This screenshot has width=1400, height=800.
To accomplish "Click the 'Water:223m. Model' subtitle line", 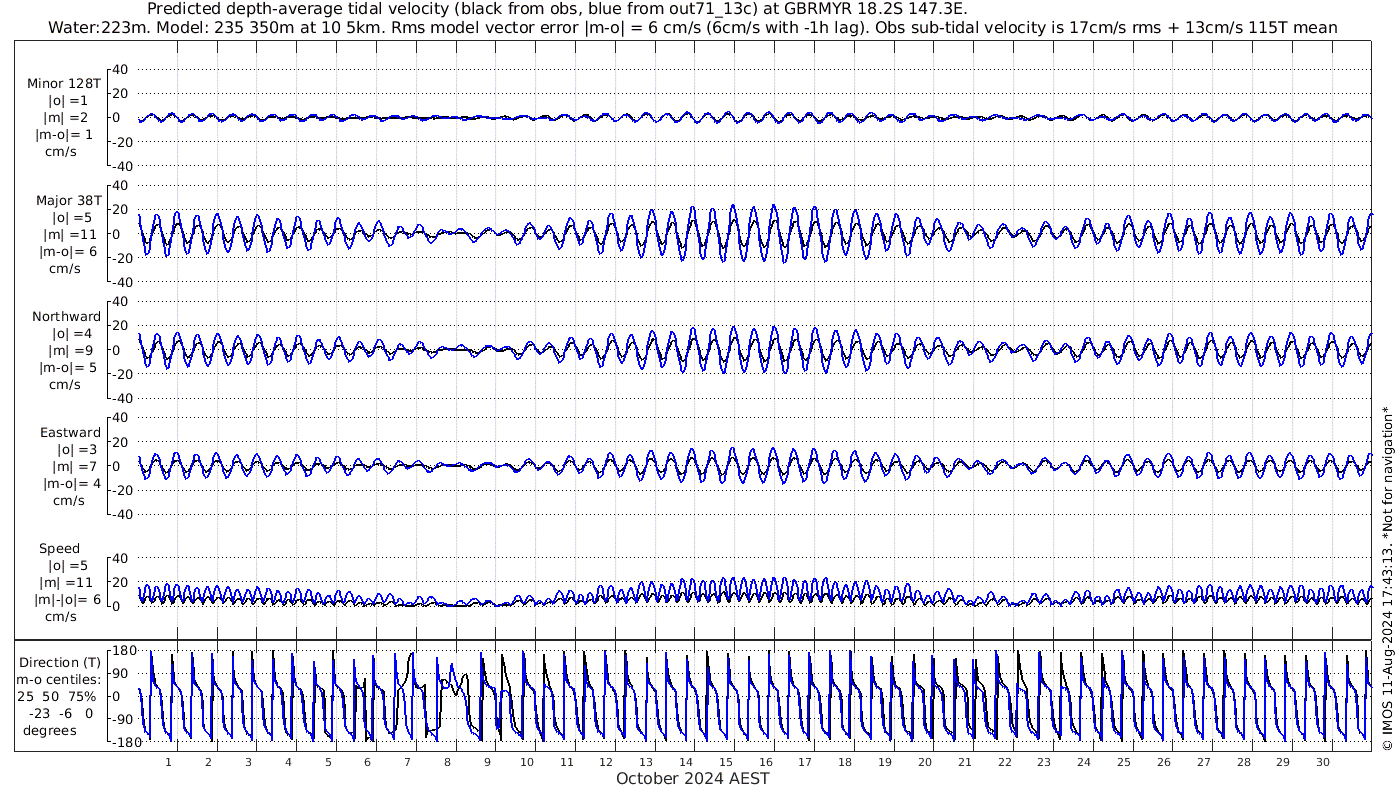I will (692, 27).
